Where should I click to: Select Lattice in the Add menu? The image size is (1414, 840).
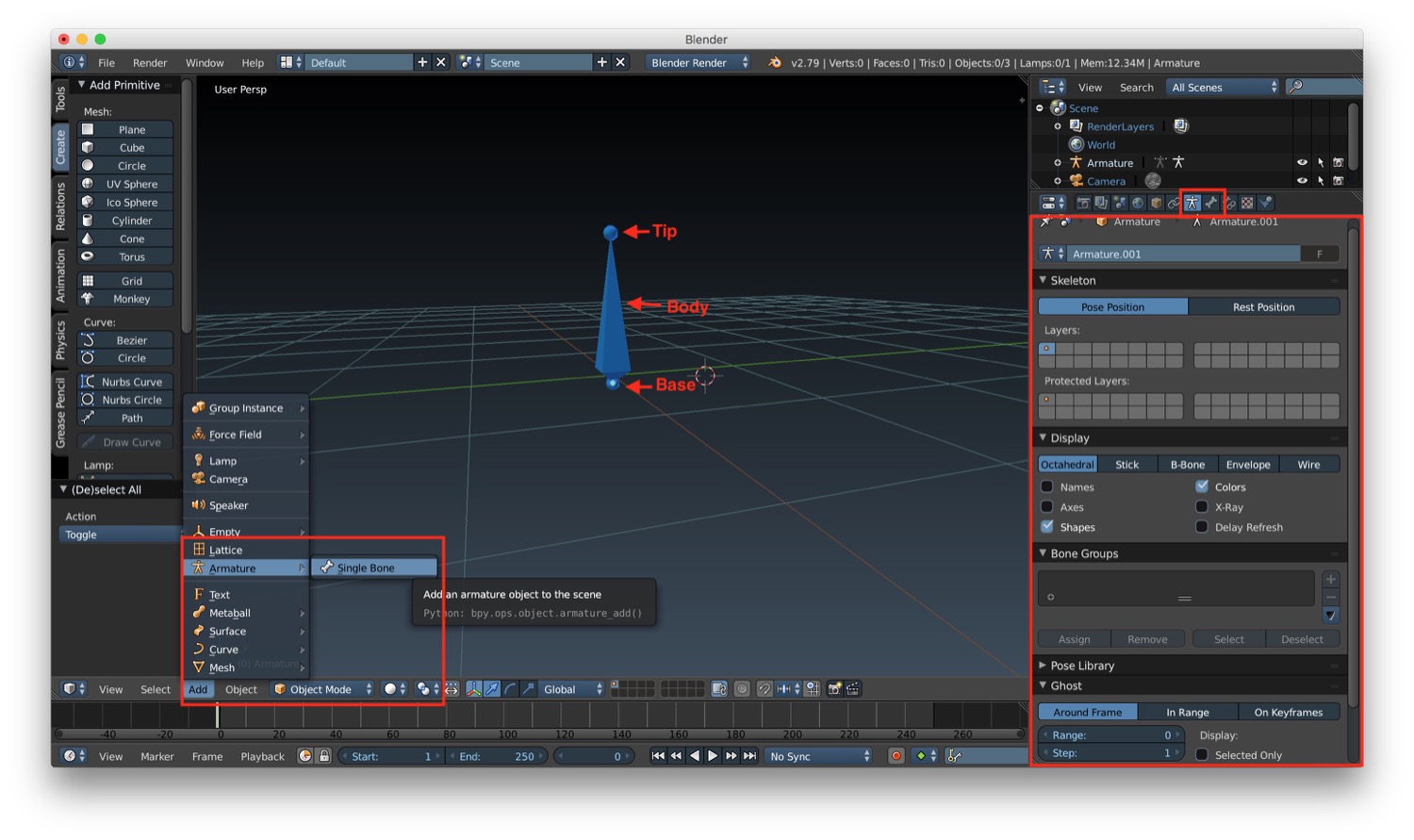(x=245, y=550)
